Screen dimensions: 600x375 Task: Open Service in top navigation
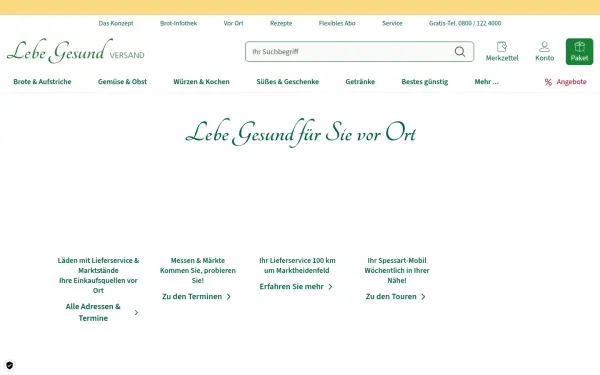392,23
